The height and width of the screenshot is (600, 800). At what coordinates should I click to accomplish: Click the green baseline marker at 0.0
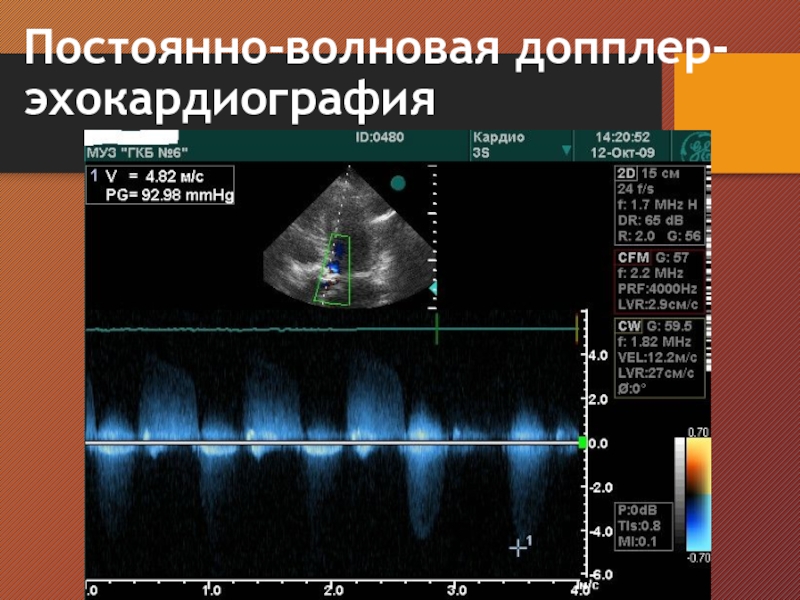coord(582,442)
